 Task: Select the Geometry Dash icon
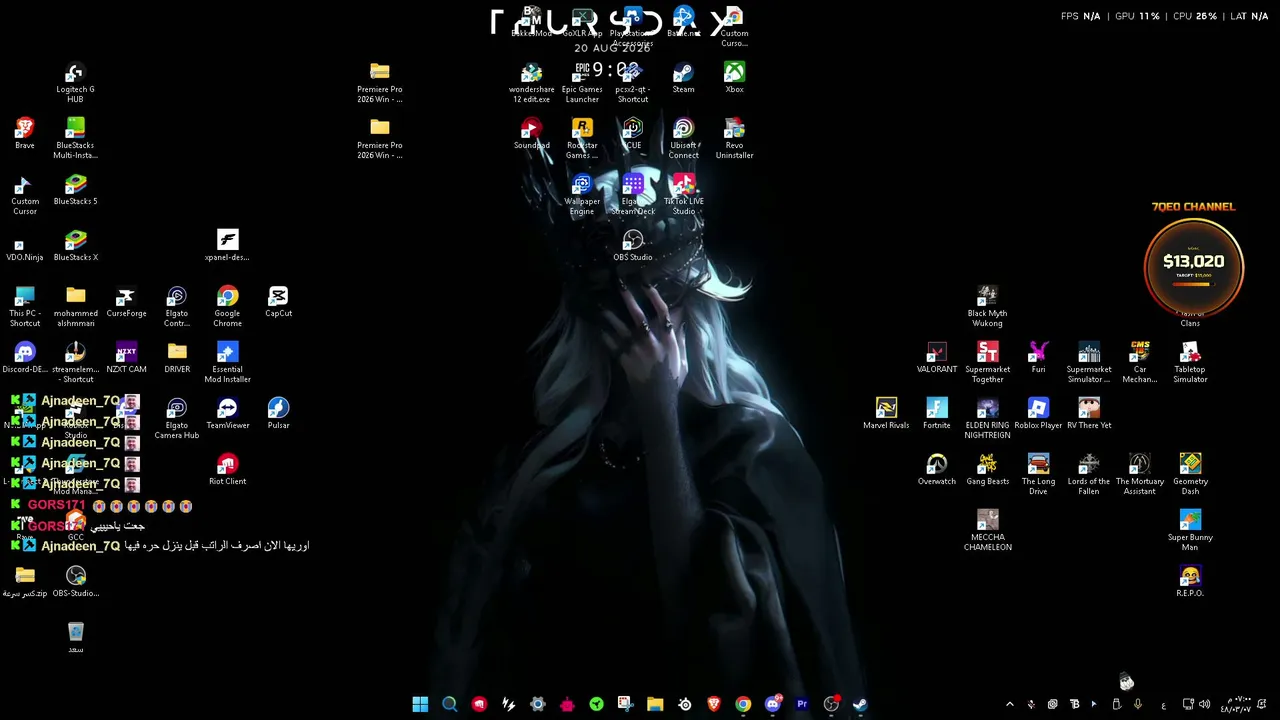(1190, 475)
